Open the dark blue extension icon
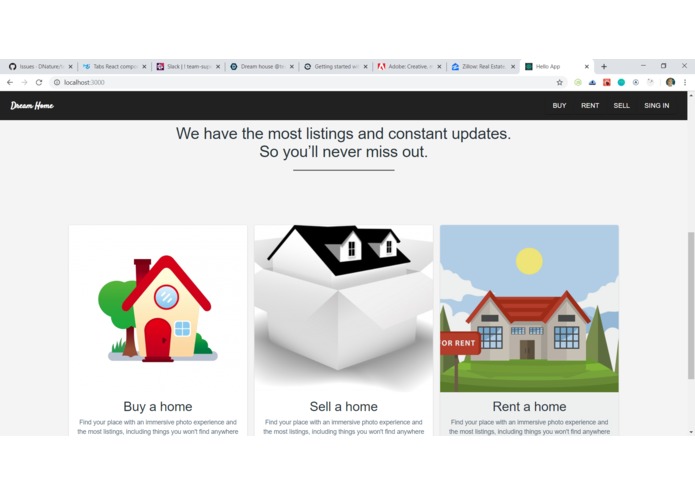695x494 pixels. (592, 82)
